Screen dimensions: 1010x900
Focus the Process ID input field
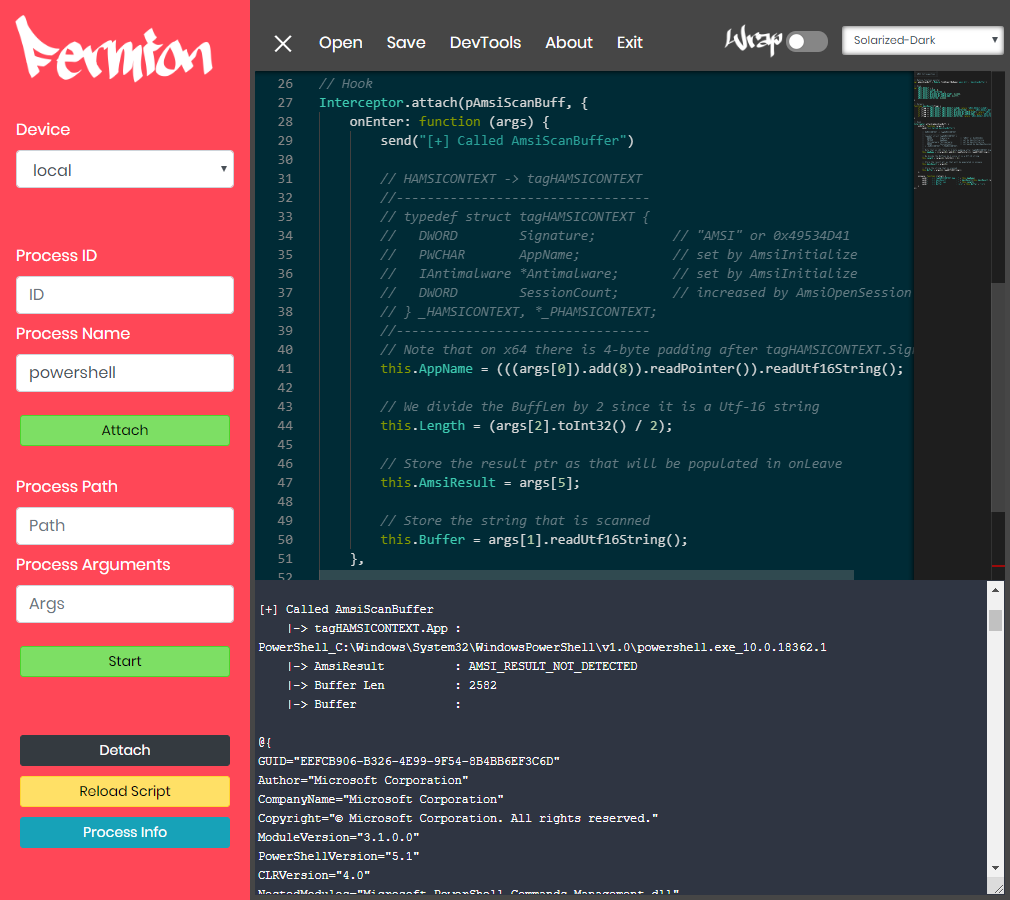(125, 295)
